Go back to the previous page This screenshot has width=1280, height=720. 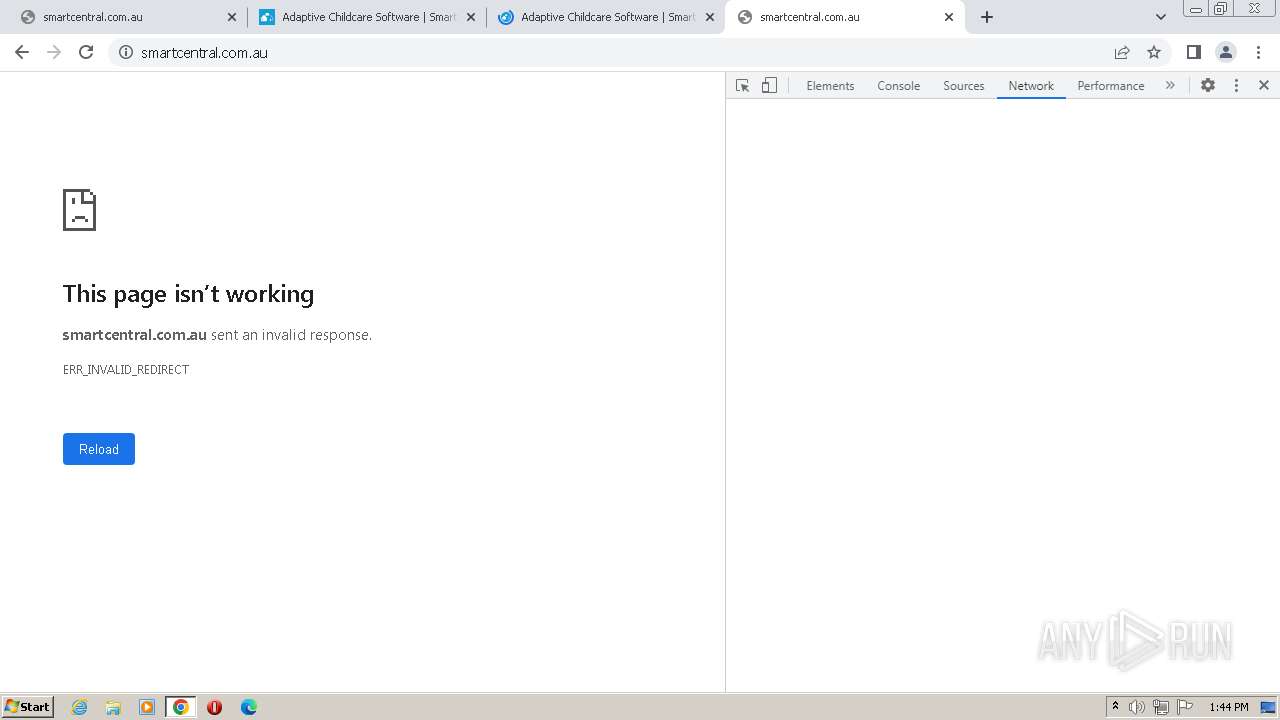click(x=22, y=52)
